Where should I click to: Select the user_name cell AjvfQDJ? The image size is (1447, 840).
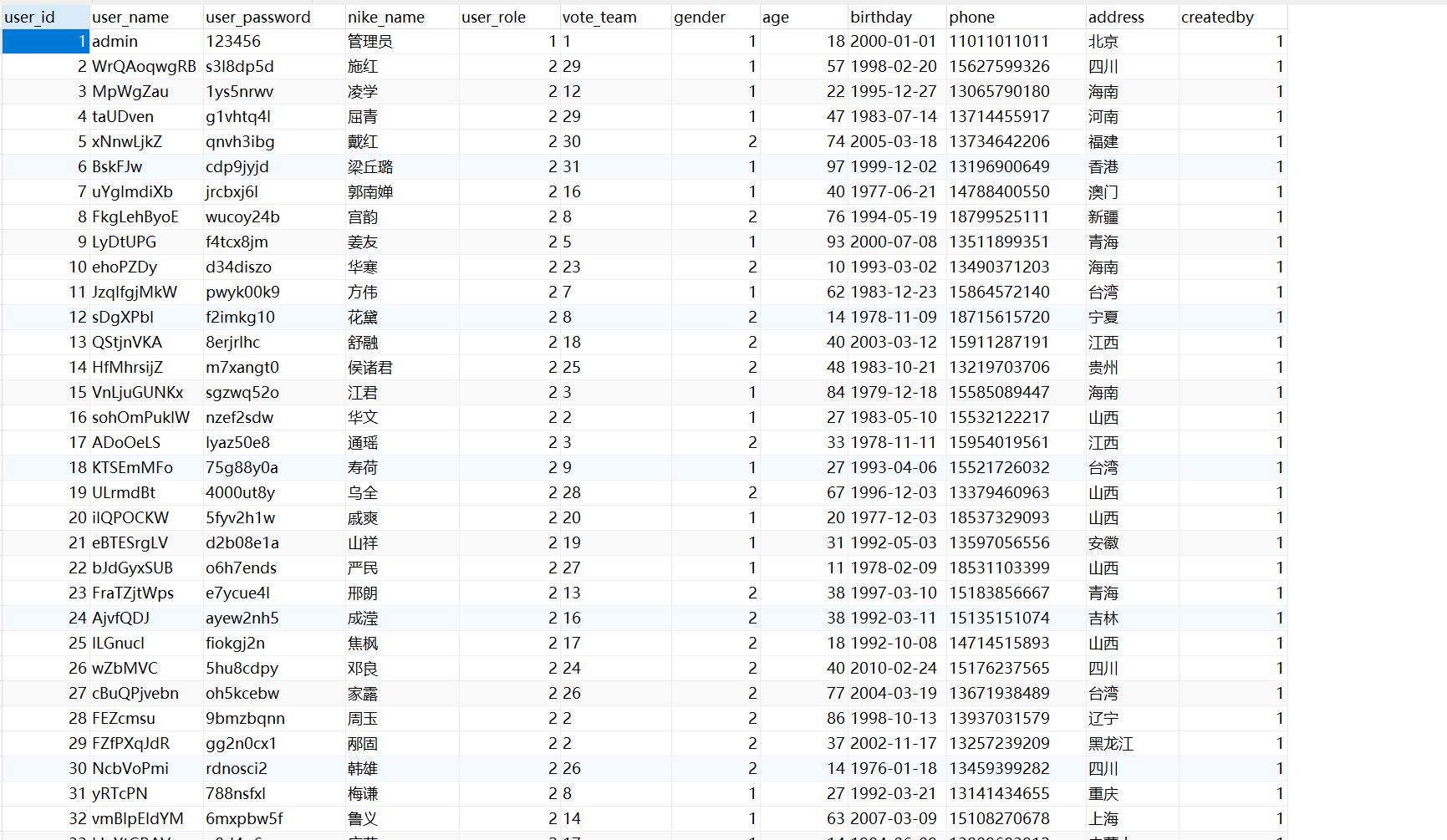point(145,618)
